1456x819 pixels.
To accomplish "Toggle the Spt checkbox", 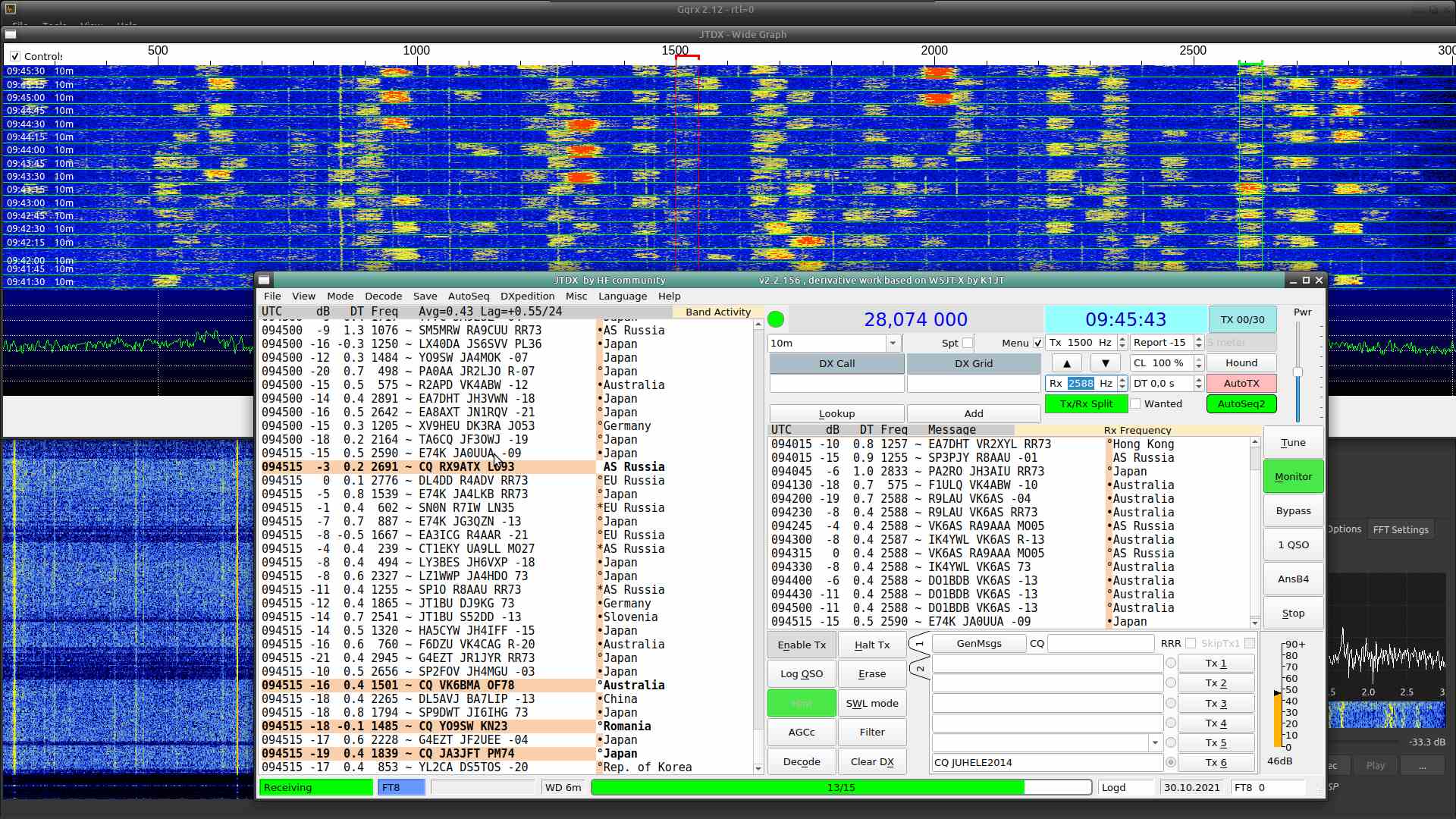I will (x=968, y=343).
